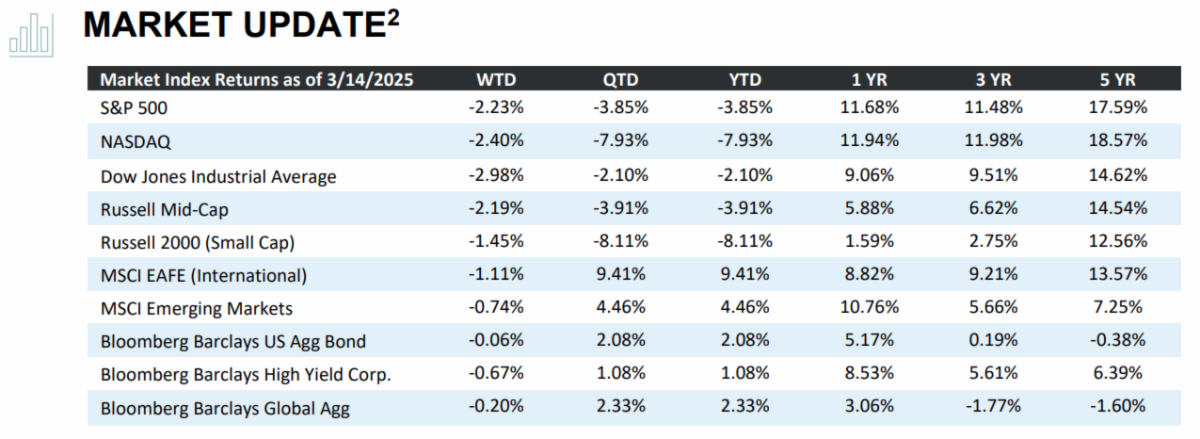1200x439 pixels.
Task: Select the MSCI Emerging Markets row label
Action: [194, 308]
